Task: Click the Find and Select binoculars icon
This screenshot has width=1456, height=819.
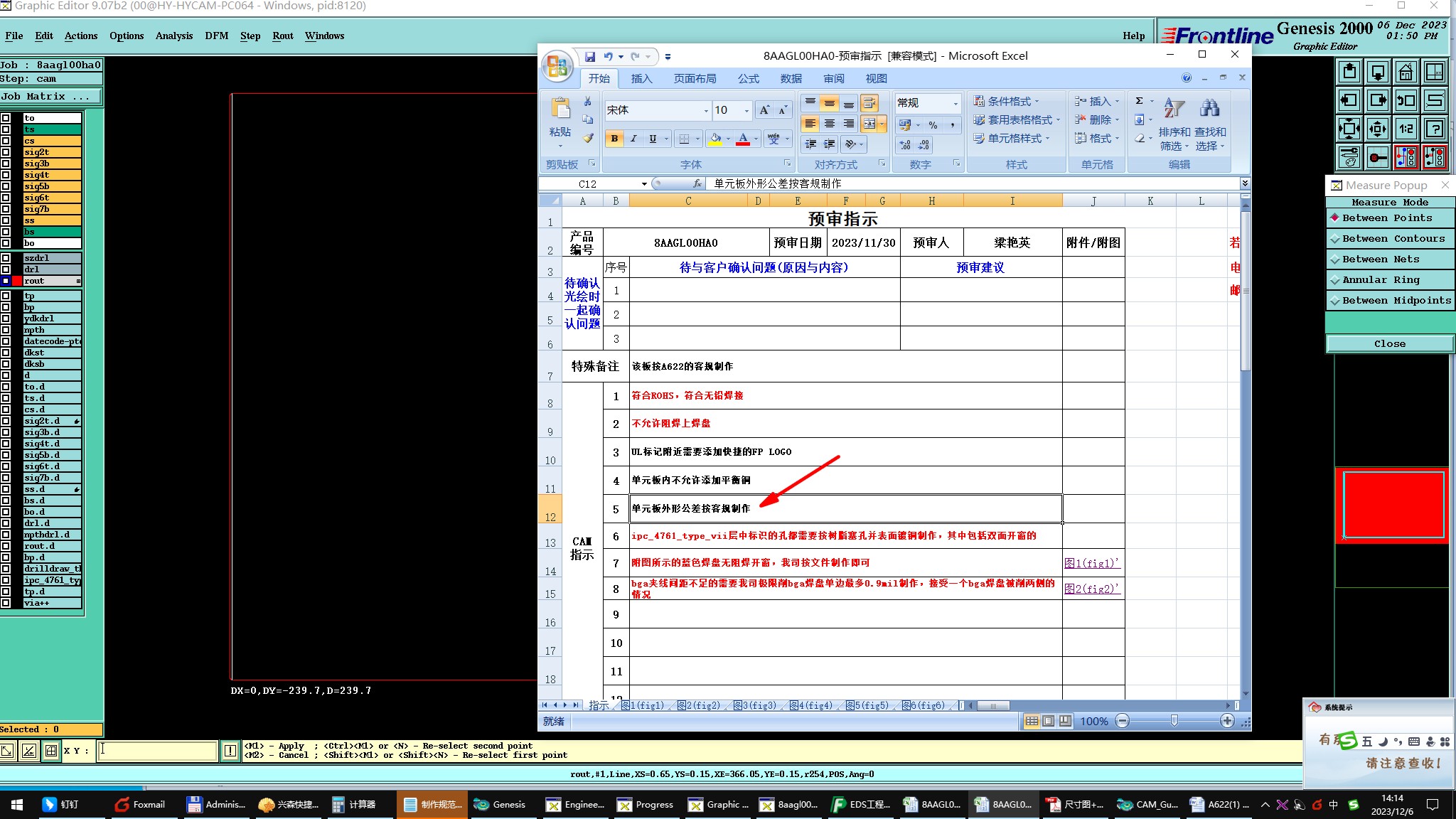Action: tap(1209, 109)
